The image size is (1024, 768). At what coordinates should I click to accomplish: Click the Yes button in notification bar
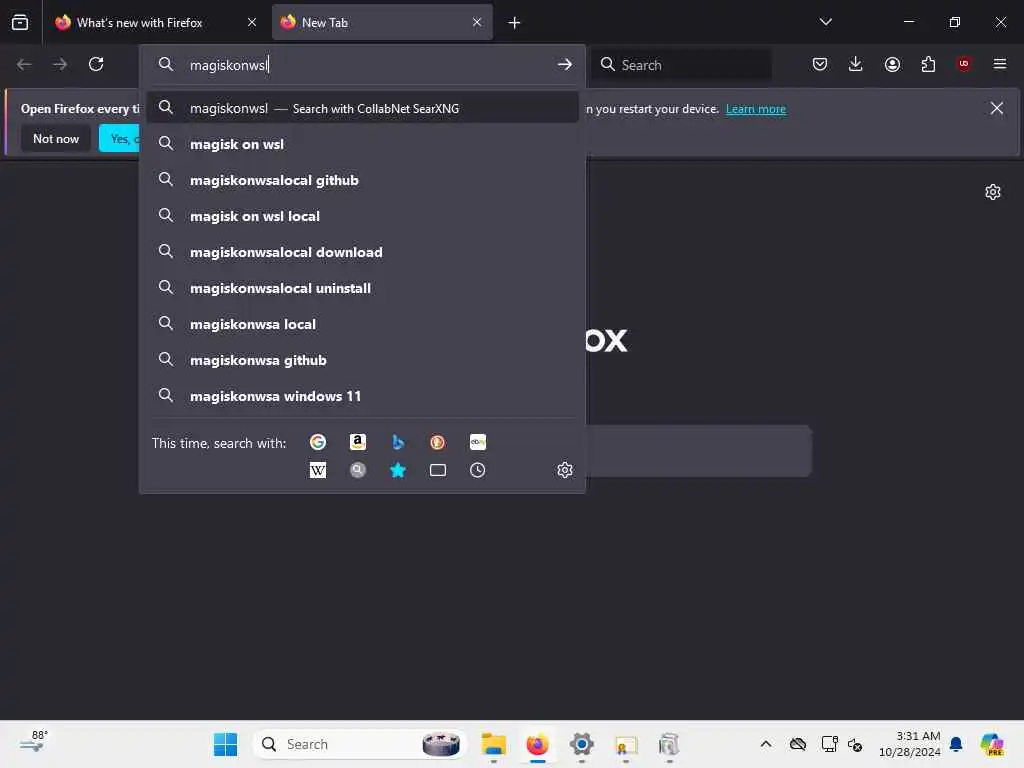click(x=120, y=138)
